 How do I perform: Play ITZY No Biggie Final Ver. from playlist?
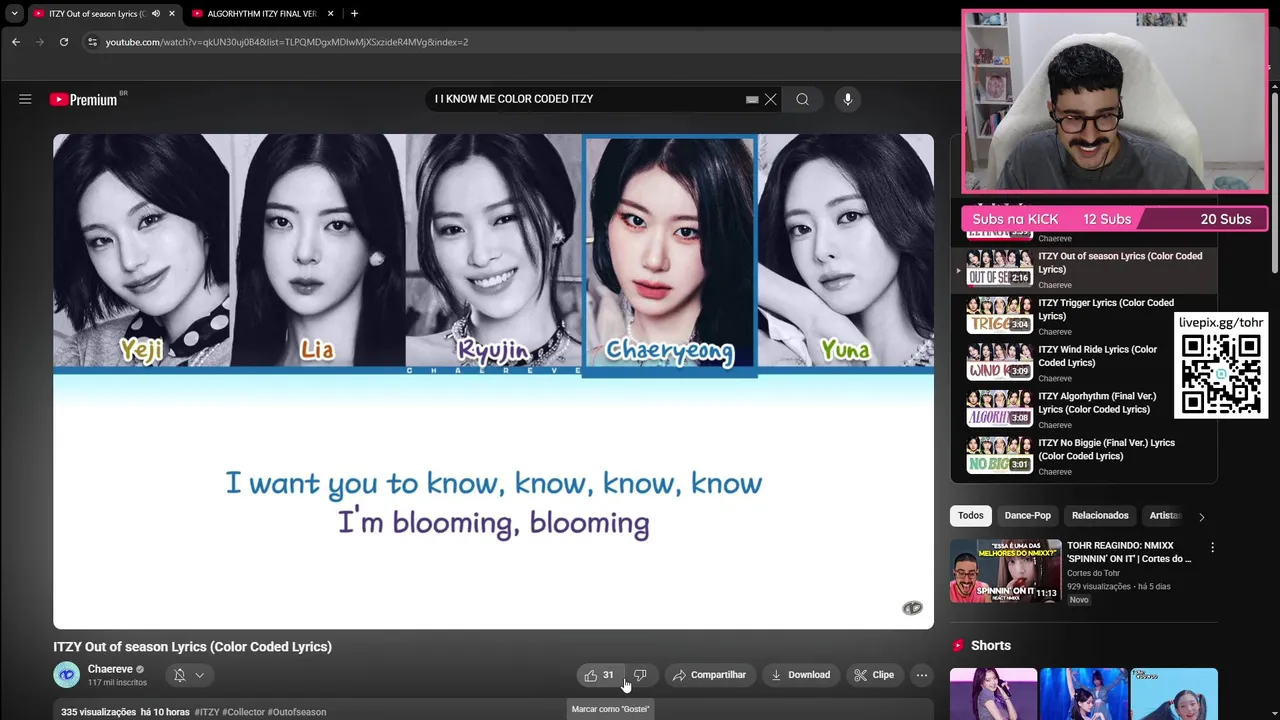pos(1085,456)
